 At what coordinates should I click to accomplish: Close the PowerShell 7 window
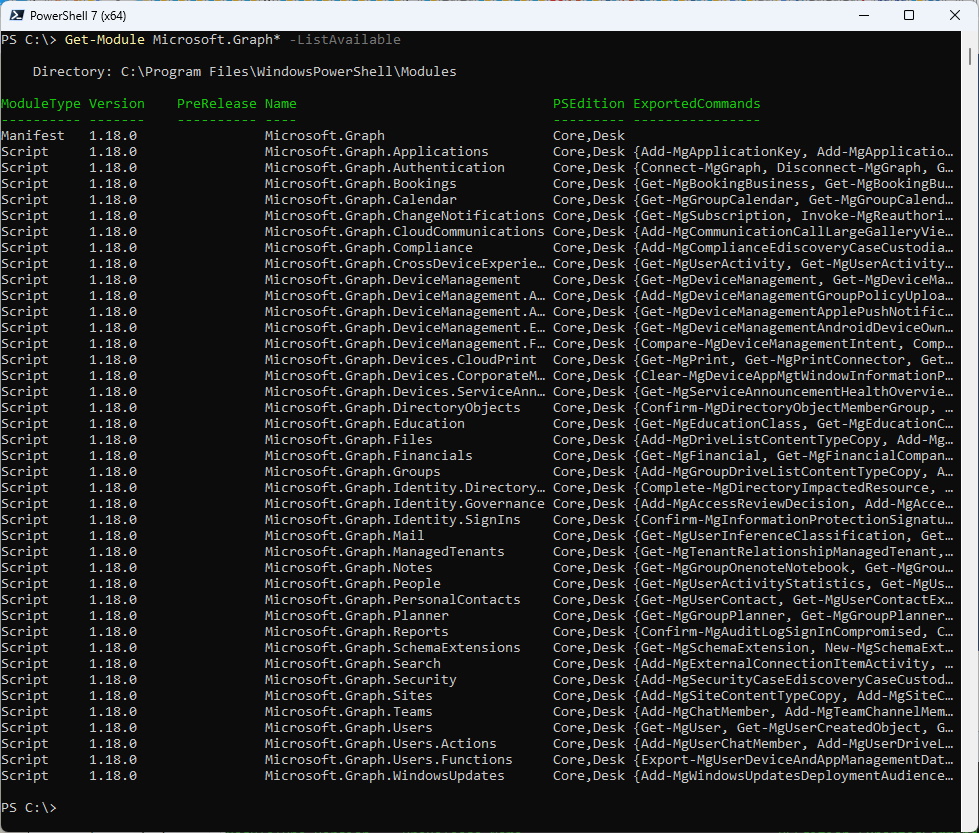click(x=955, y=15)
